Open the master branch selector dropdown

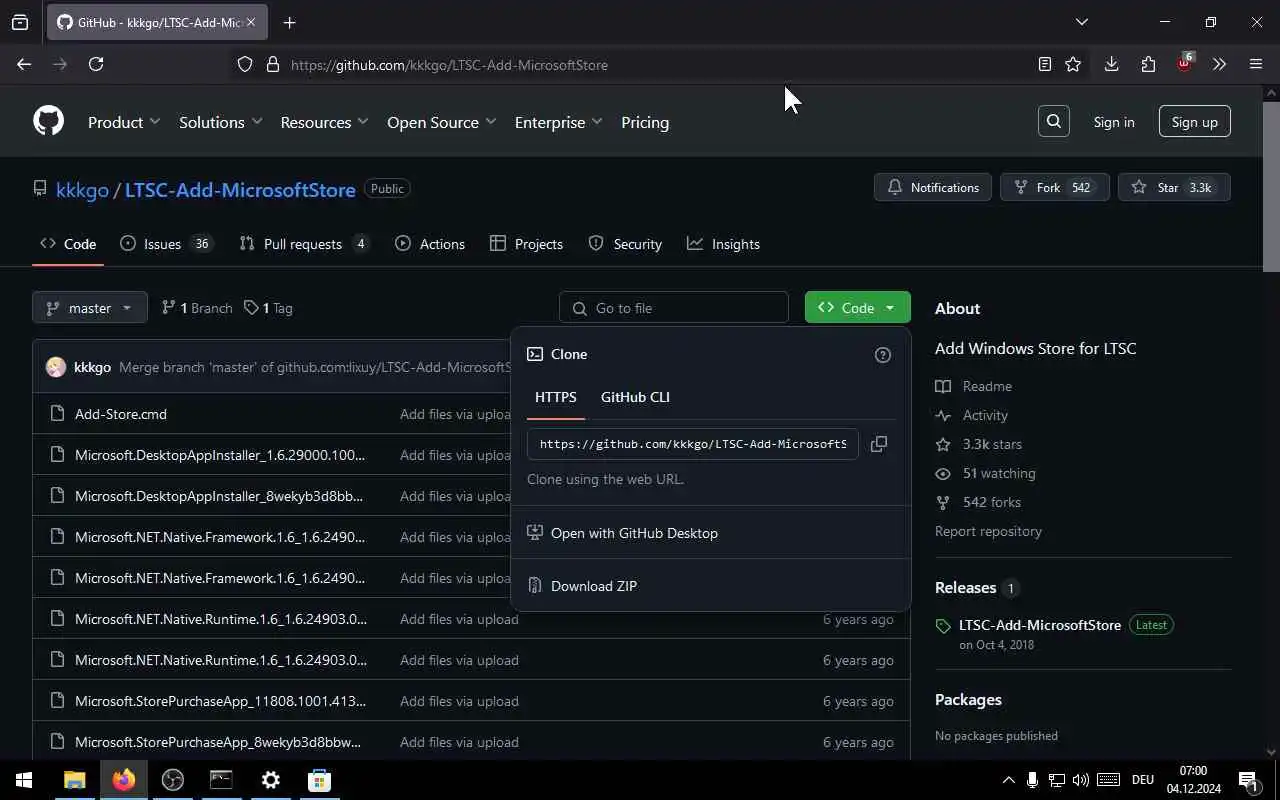pos(90,308)
